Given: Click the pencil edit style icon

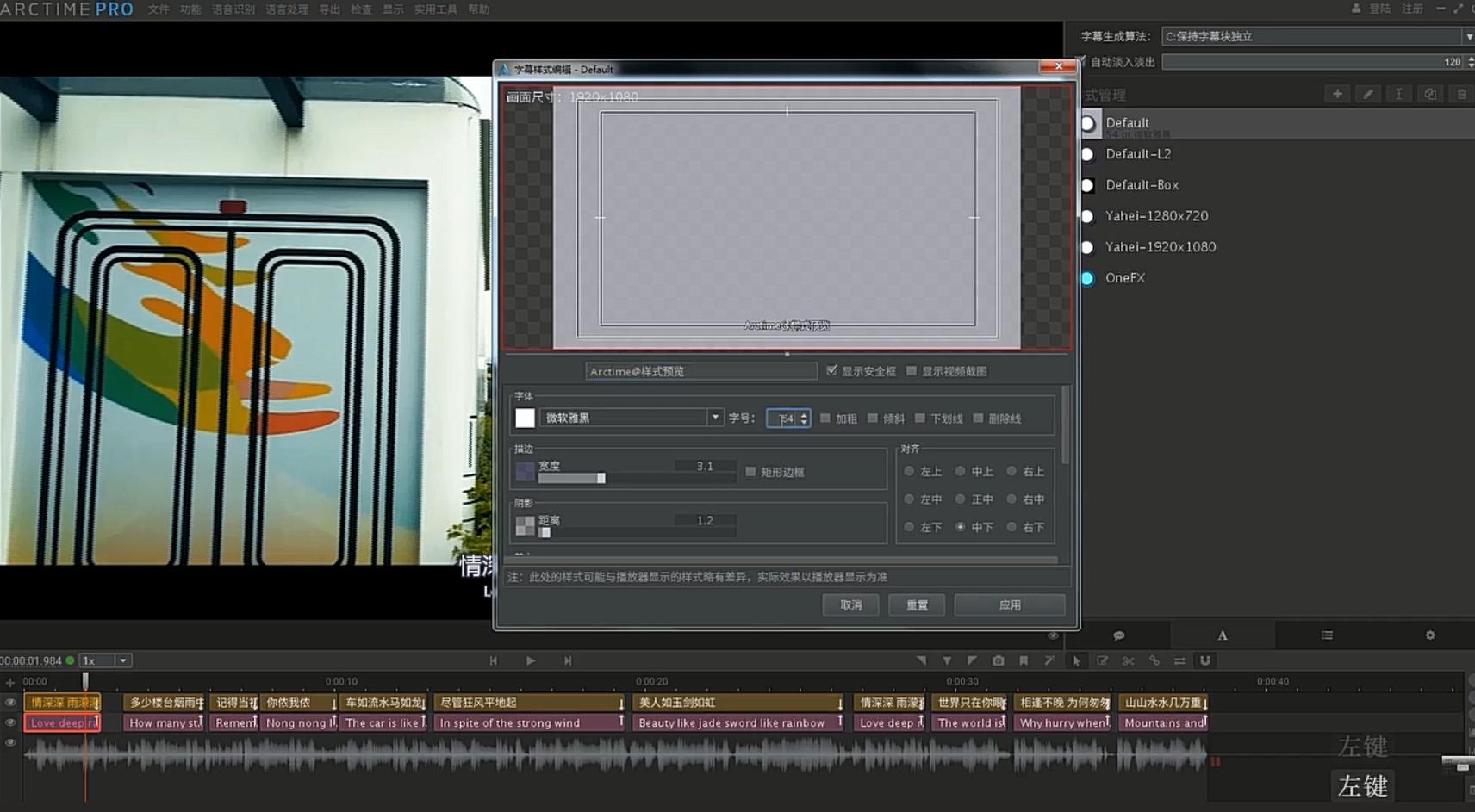Looking at the screenshot, I should 1368,94.
